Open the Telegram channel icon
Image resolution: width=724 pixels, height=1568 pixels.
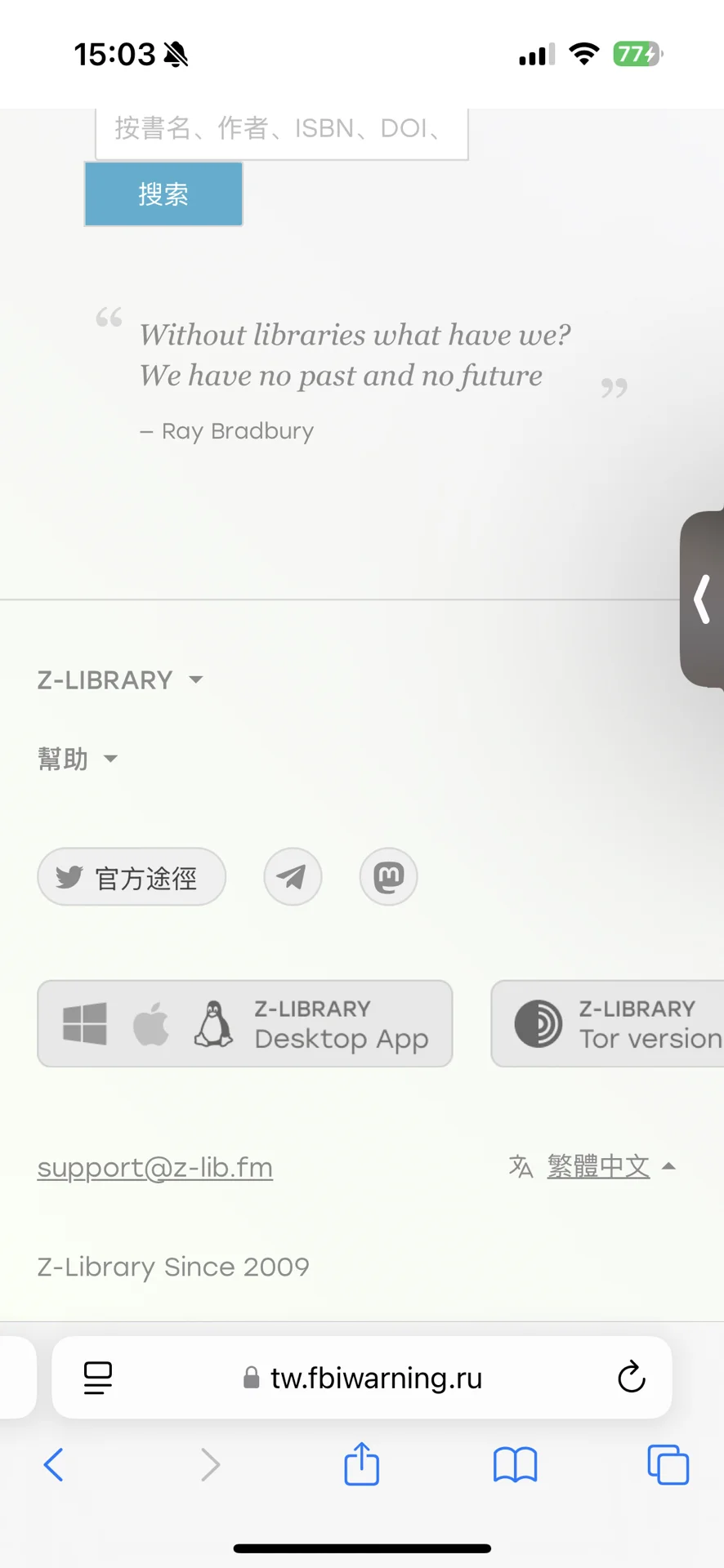[x=293, y=877]
